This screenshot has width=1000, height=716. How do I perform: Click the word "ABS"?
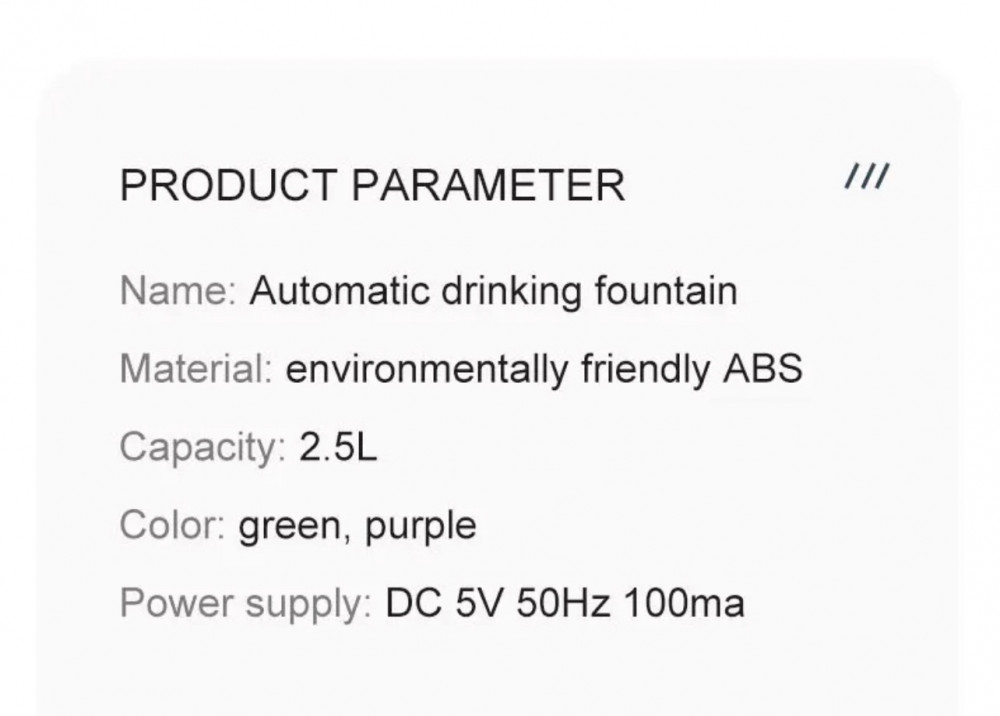pos(762,369)
